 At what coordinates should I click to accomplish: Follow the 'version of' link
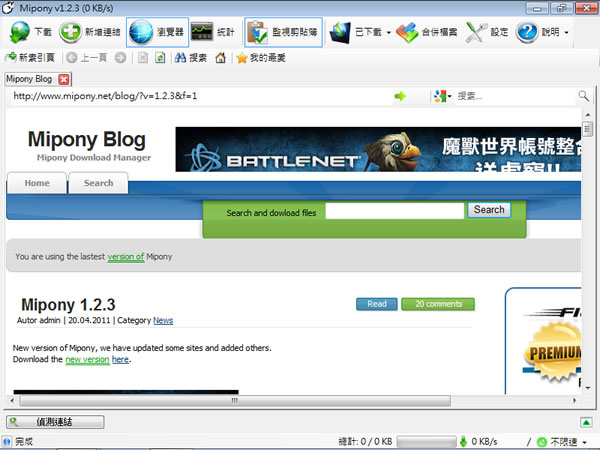click(126, 257)
